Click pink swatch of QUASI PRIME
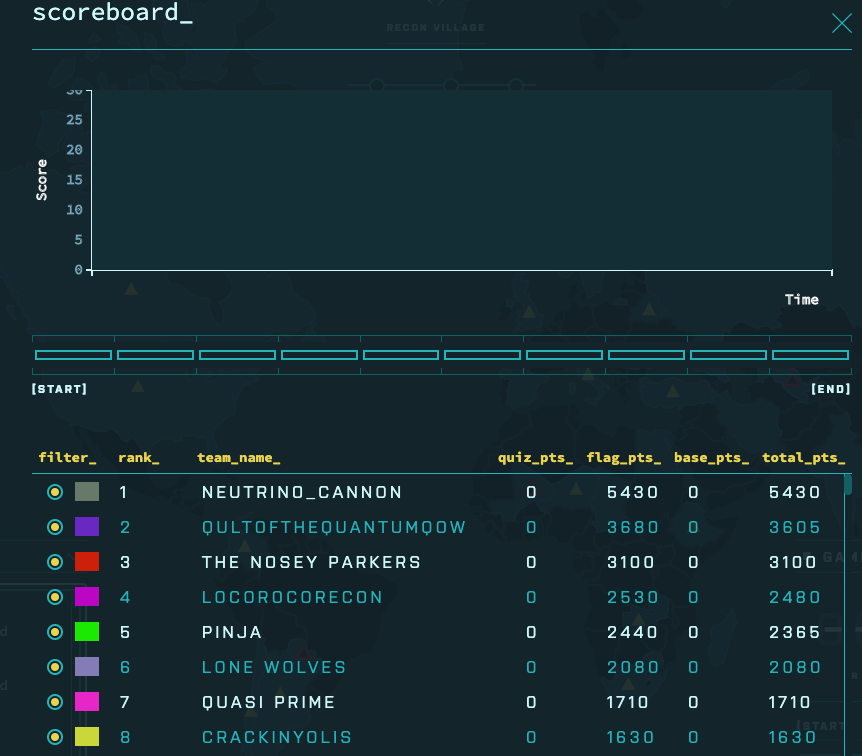Image resolution: width=862 pixels, height=756 pixels. (x=87, y=702)
